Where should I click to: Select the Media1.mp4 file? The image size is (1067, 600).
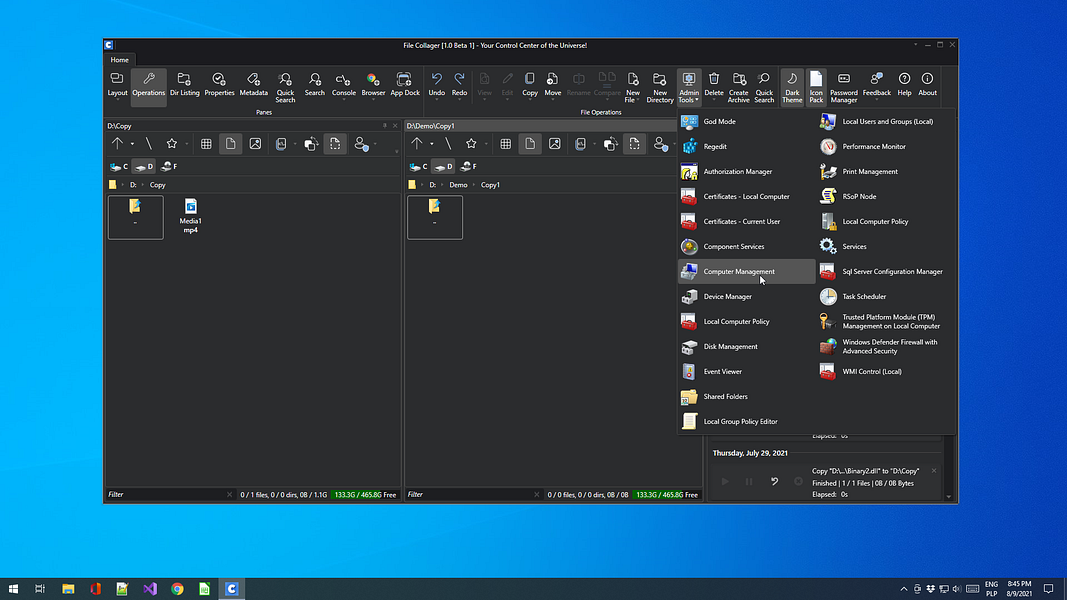click(190, 215)
